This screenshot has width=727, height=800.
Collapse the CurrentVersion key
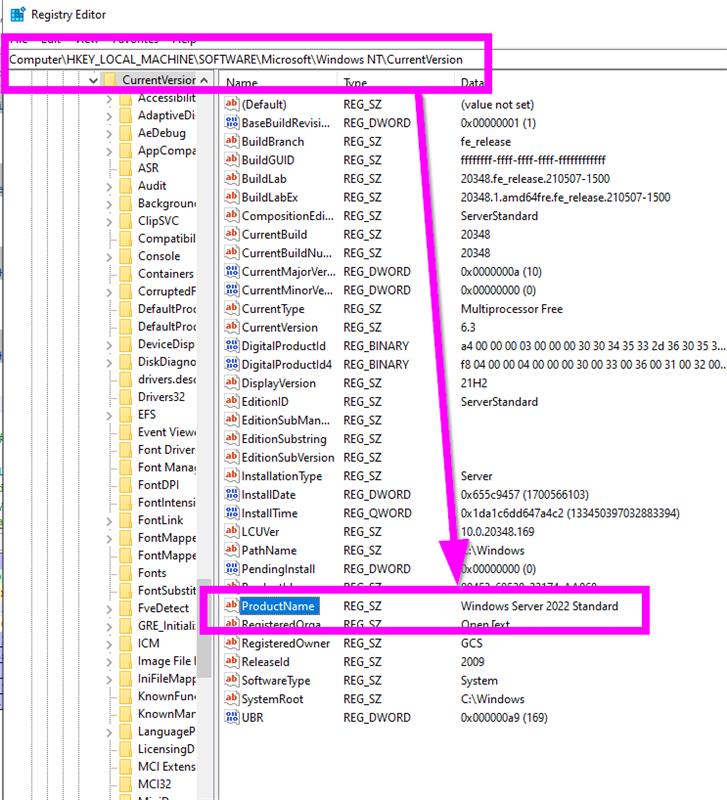pos(92,80)
